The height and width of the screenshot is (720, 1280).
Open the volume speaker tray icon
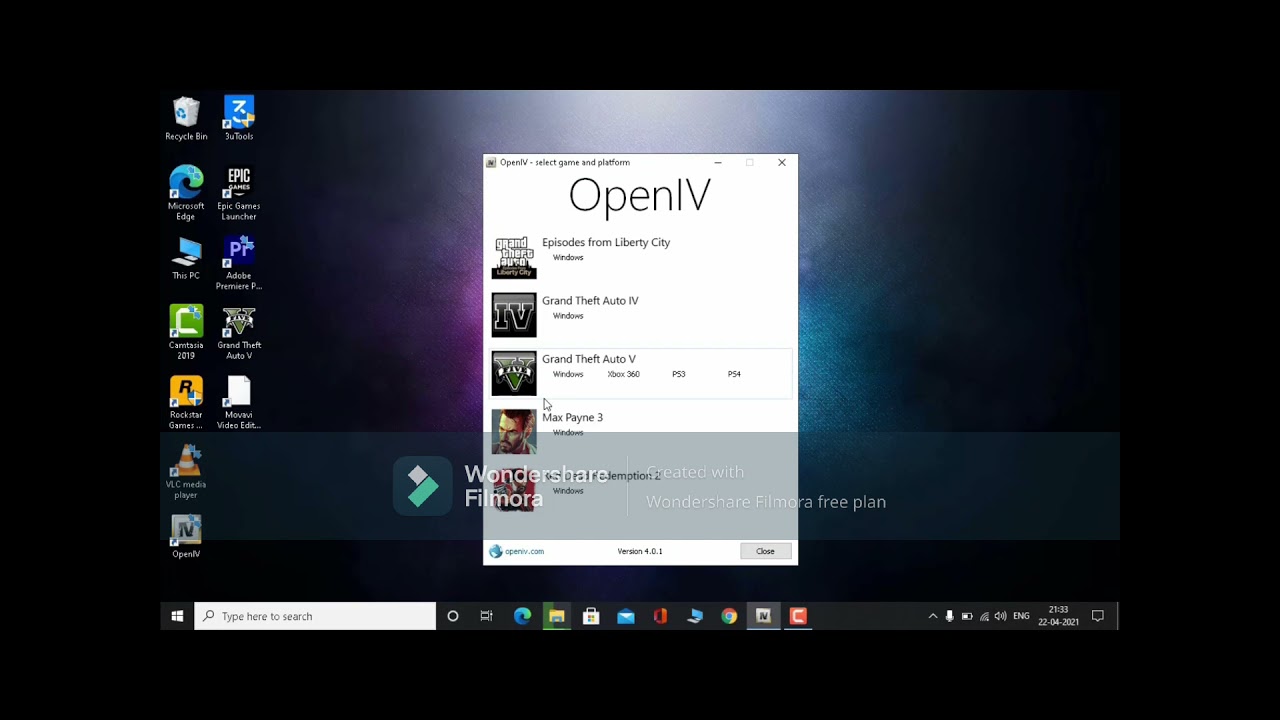pyautogui.click(x=1001, y=616)
